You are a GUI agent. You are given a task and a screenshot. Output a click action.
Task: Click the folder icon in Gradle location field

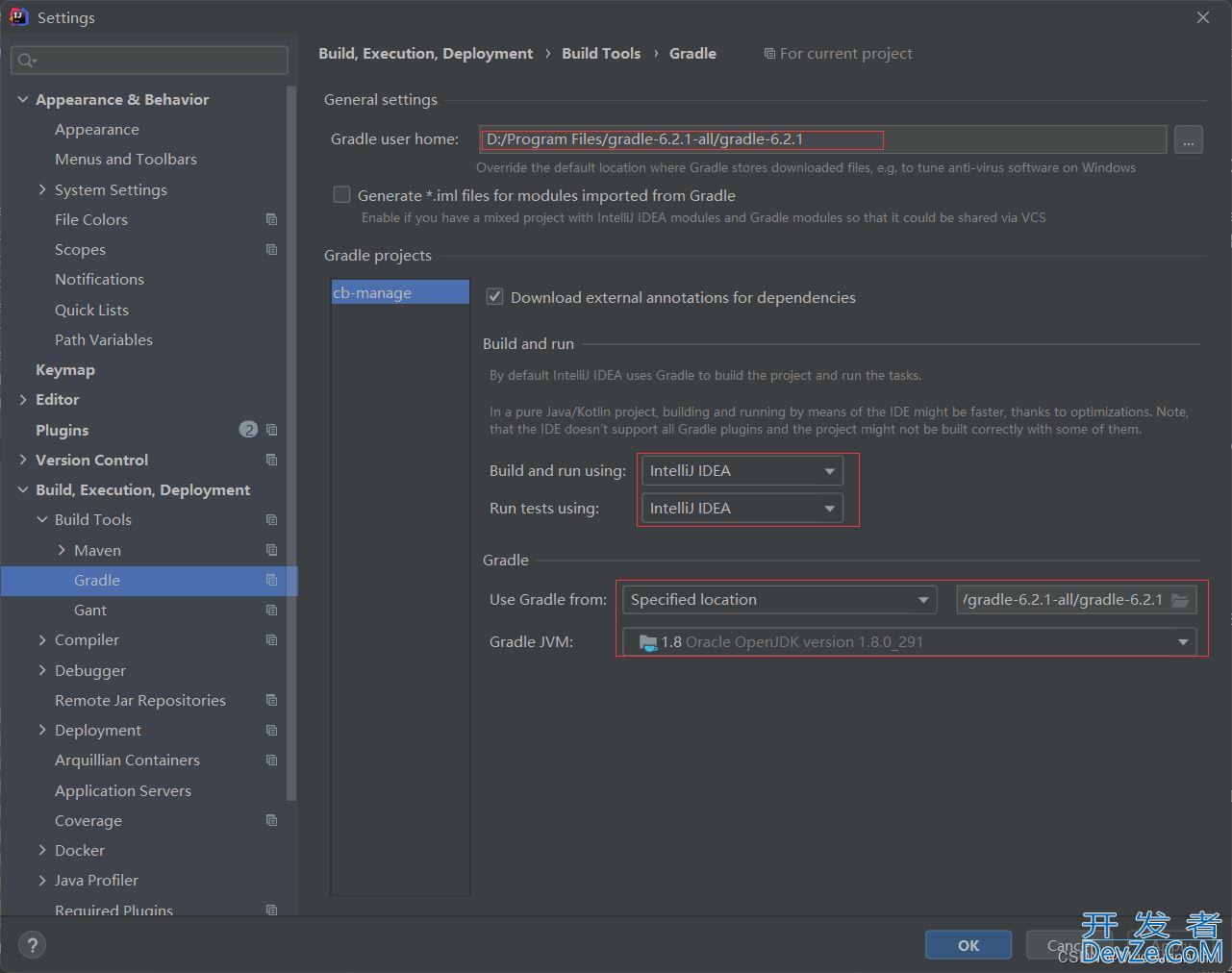pyautogui.click(x=1180, y=600)
